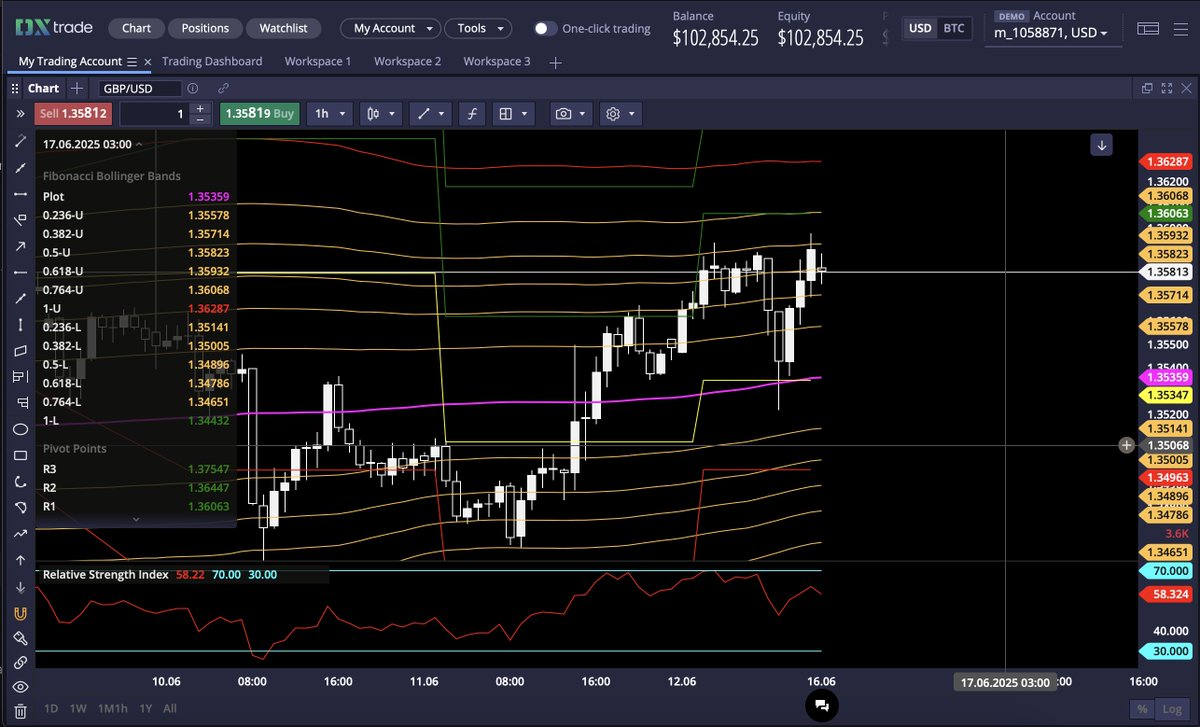Open camera snapshot dropdown
This screenshot has width=1200, height=727.
[x=571, y=114]
